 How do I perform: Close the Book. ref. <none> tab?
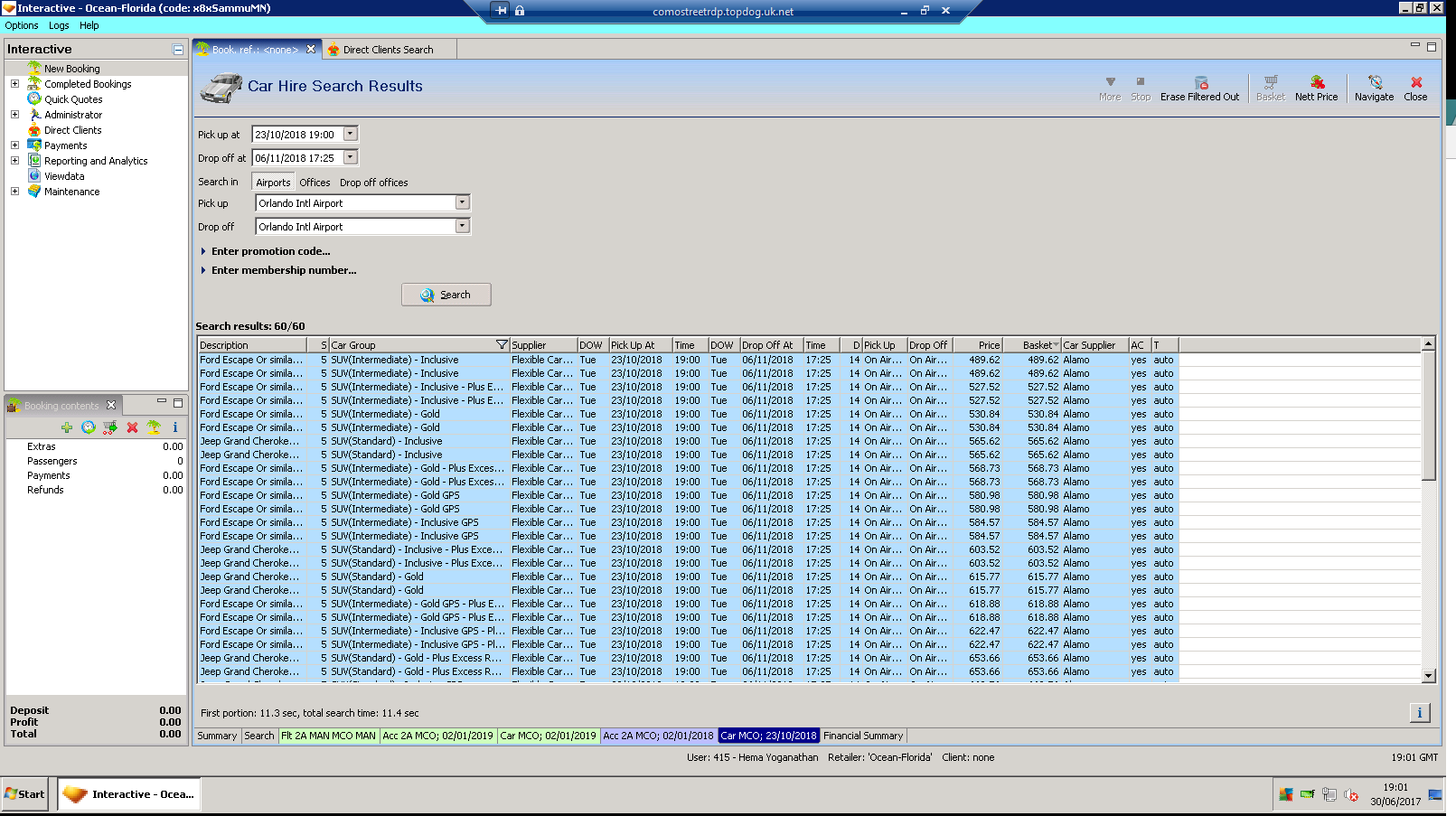[x=311, y=50]
